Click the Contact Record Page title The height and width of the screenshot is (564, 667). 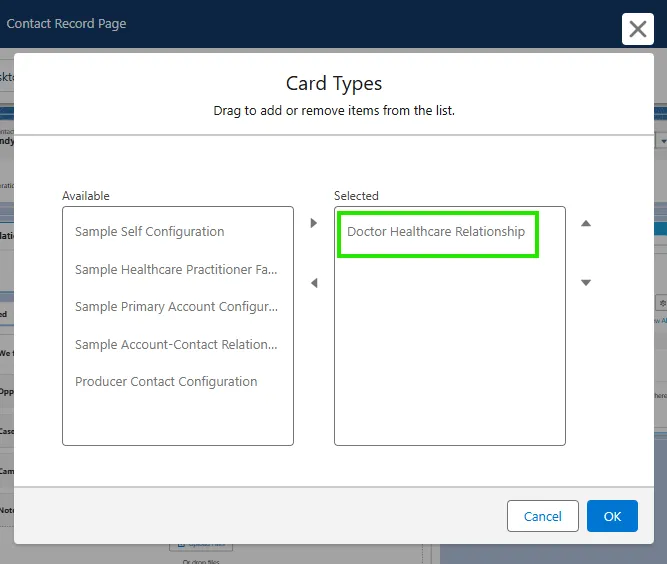[x=67, y=23]
